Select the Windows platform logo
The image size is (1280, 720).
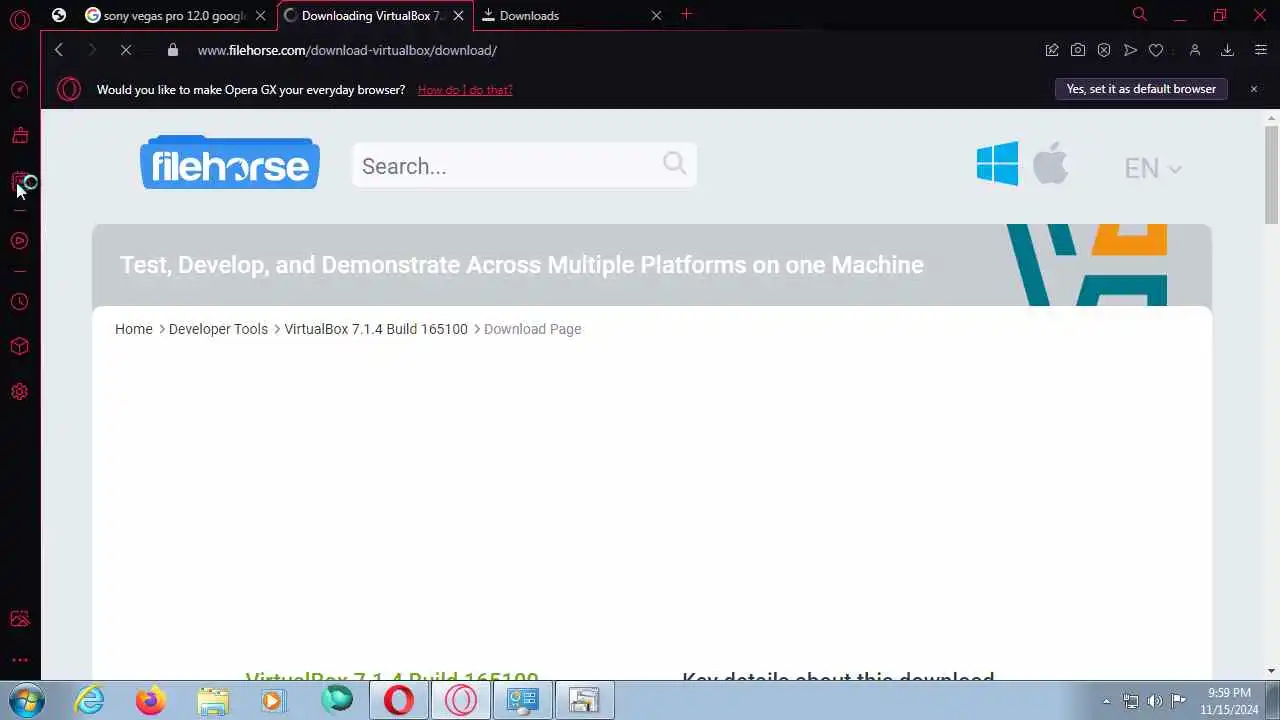997,163
